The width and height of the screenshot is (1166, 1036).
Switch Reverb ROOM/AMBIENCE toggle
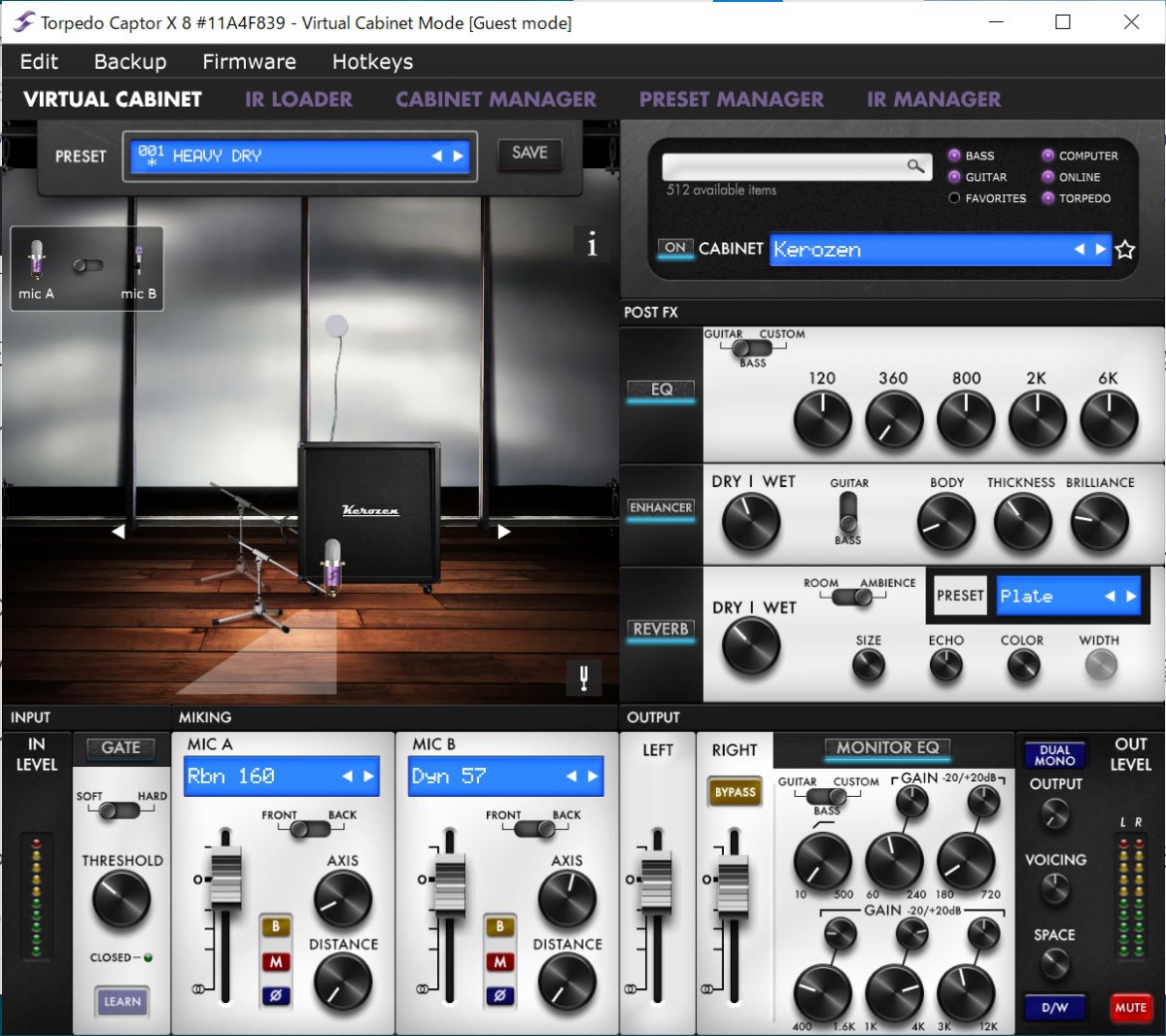click(852, 598)
